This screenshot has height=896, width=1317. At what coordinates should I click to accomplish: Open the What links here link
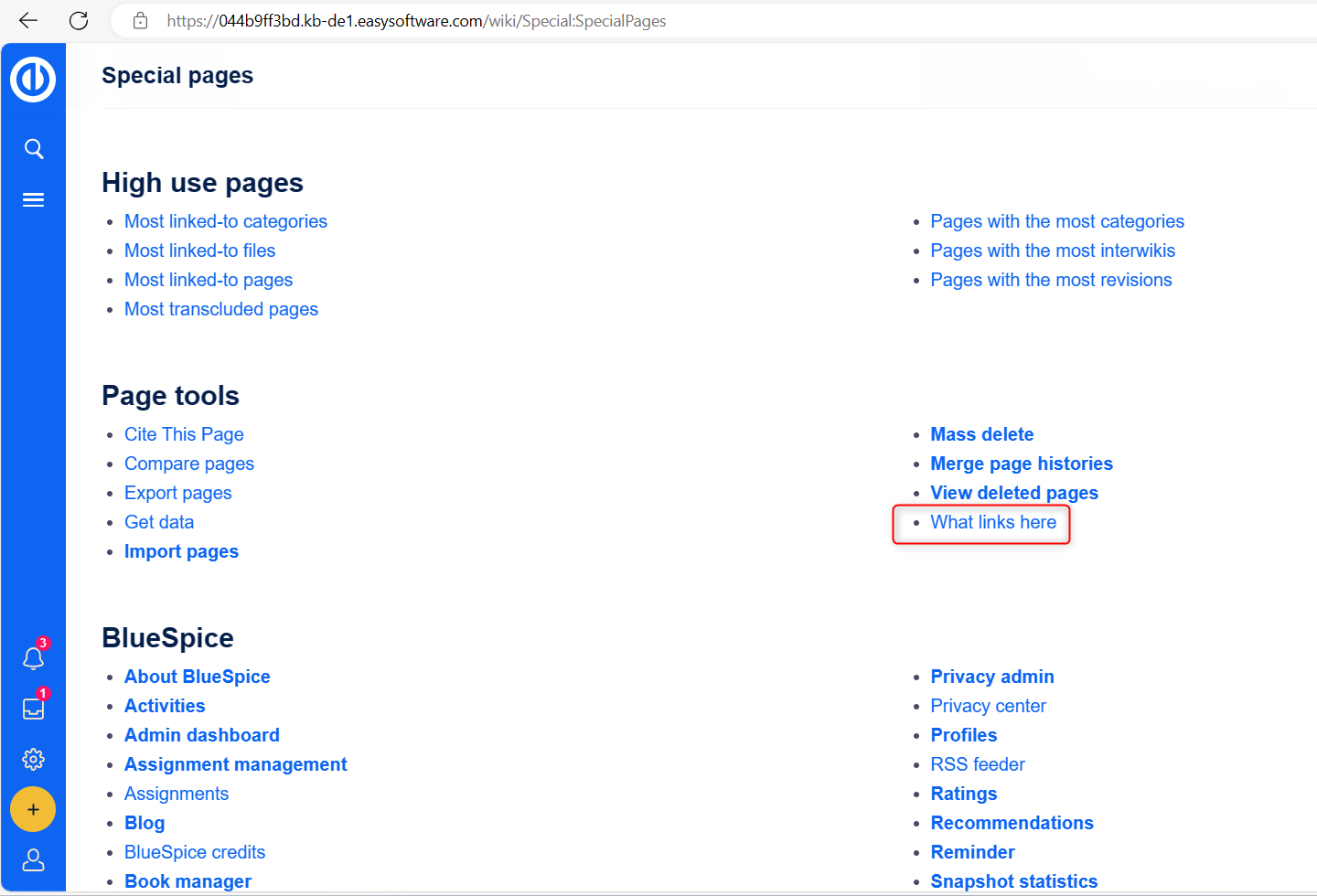993,522
